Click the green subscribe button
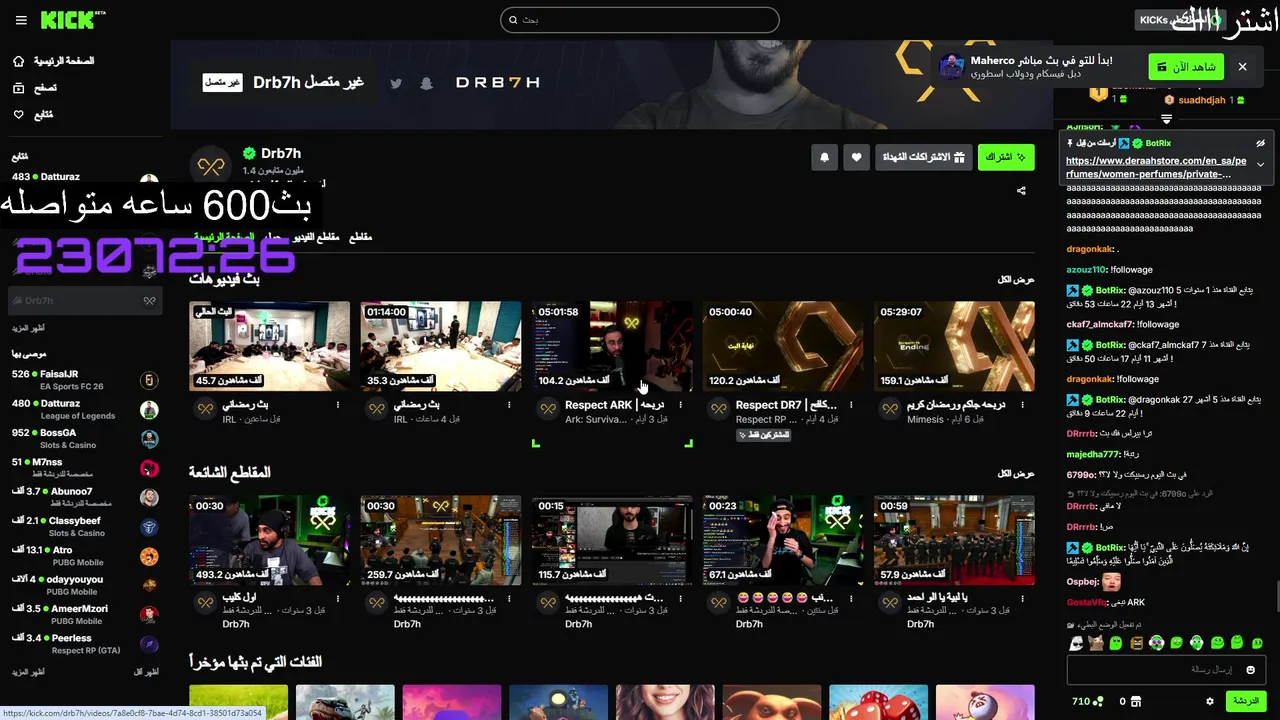Image resolution: width=1280 pixels, height=720 pixels. 1006,157
